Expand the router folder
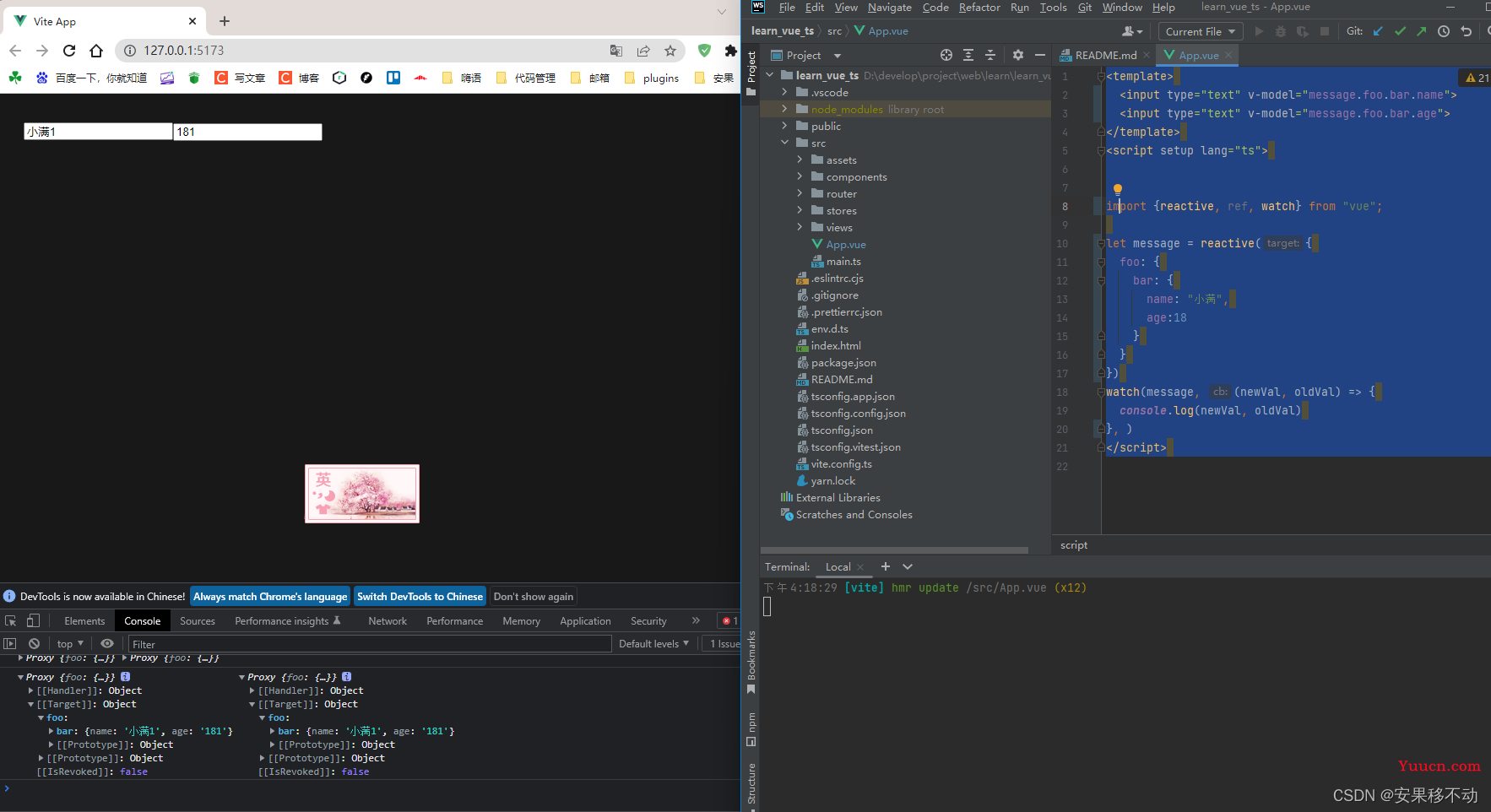1491x812 pixels. click(800, 193)
